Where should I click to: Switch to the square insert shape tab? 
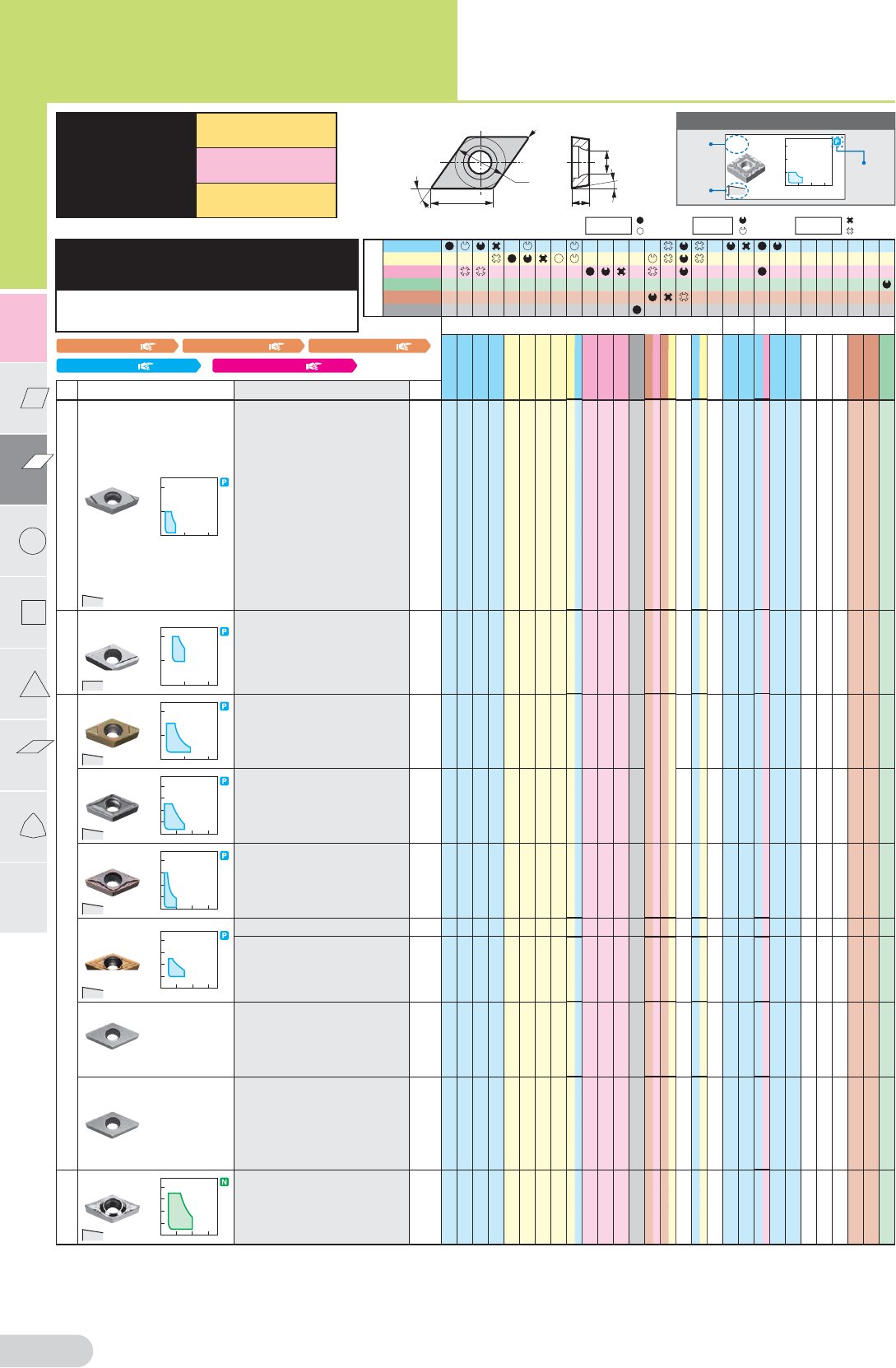(x=23, y=612)
